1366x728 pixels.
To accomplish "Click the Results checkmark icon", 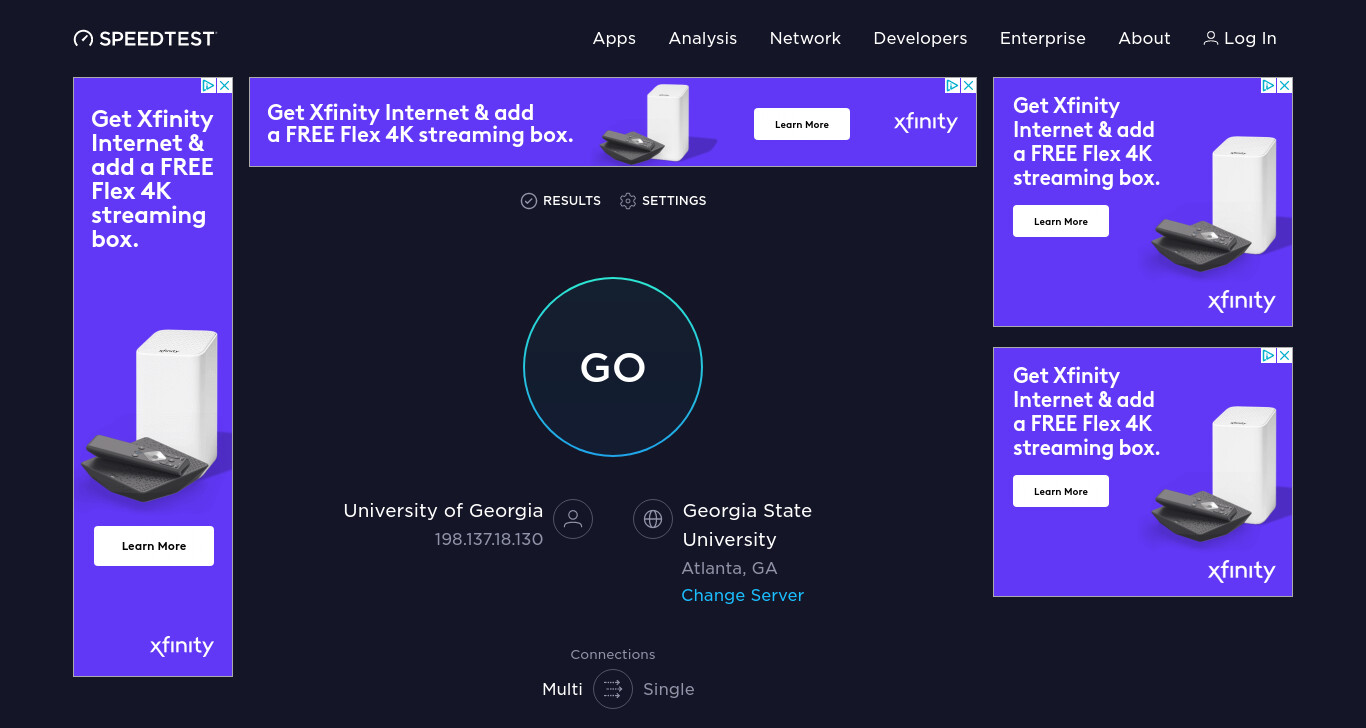I will click(529, 201).
